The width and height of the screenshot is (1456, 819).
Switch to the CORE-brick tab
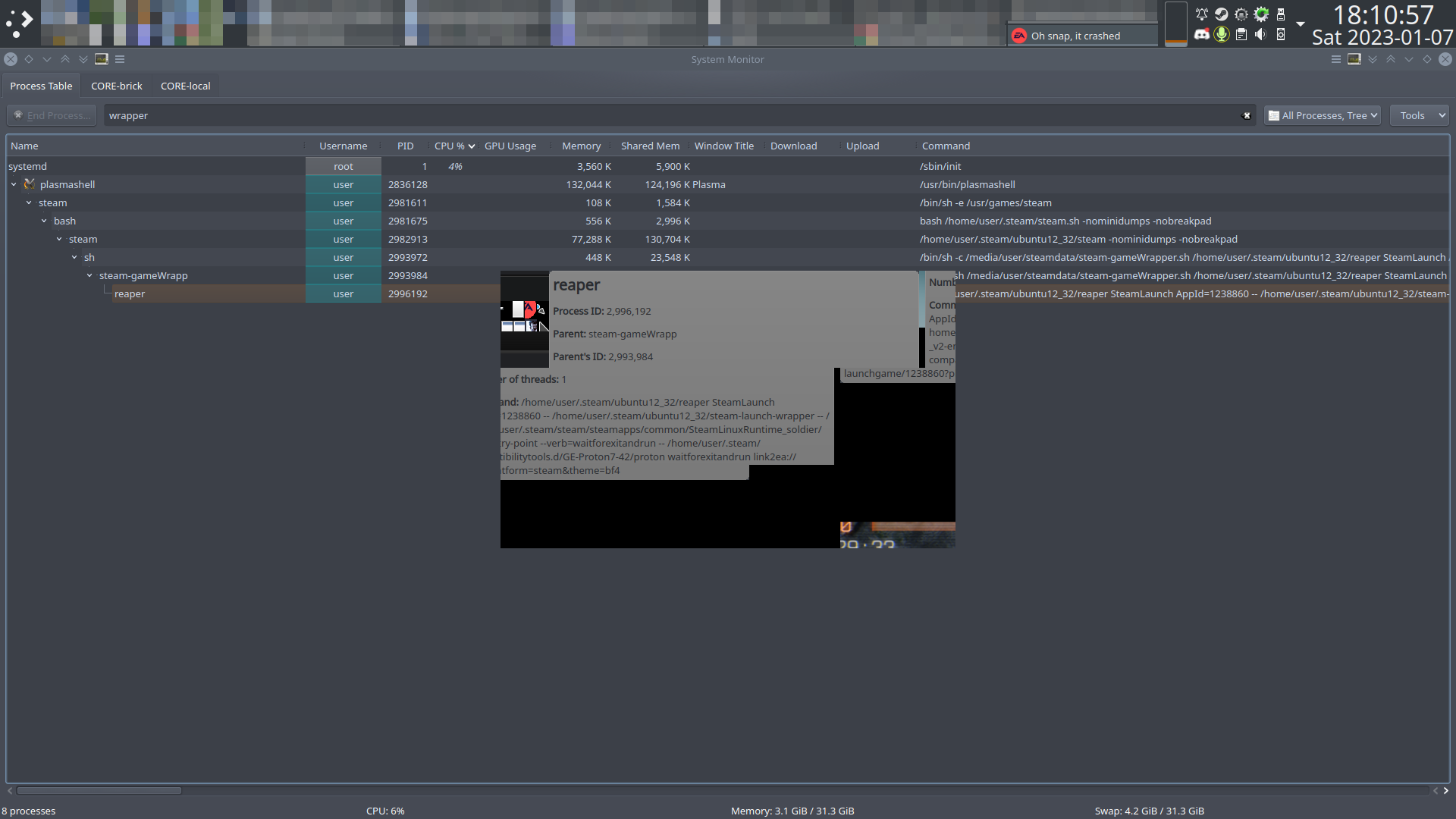pos(117,86)
